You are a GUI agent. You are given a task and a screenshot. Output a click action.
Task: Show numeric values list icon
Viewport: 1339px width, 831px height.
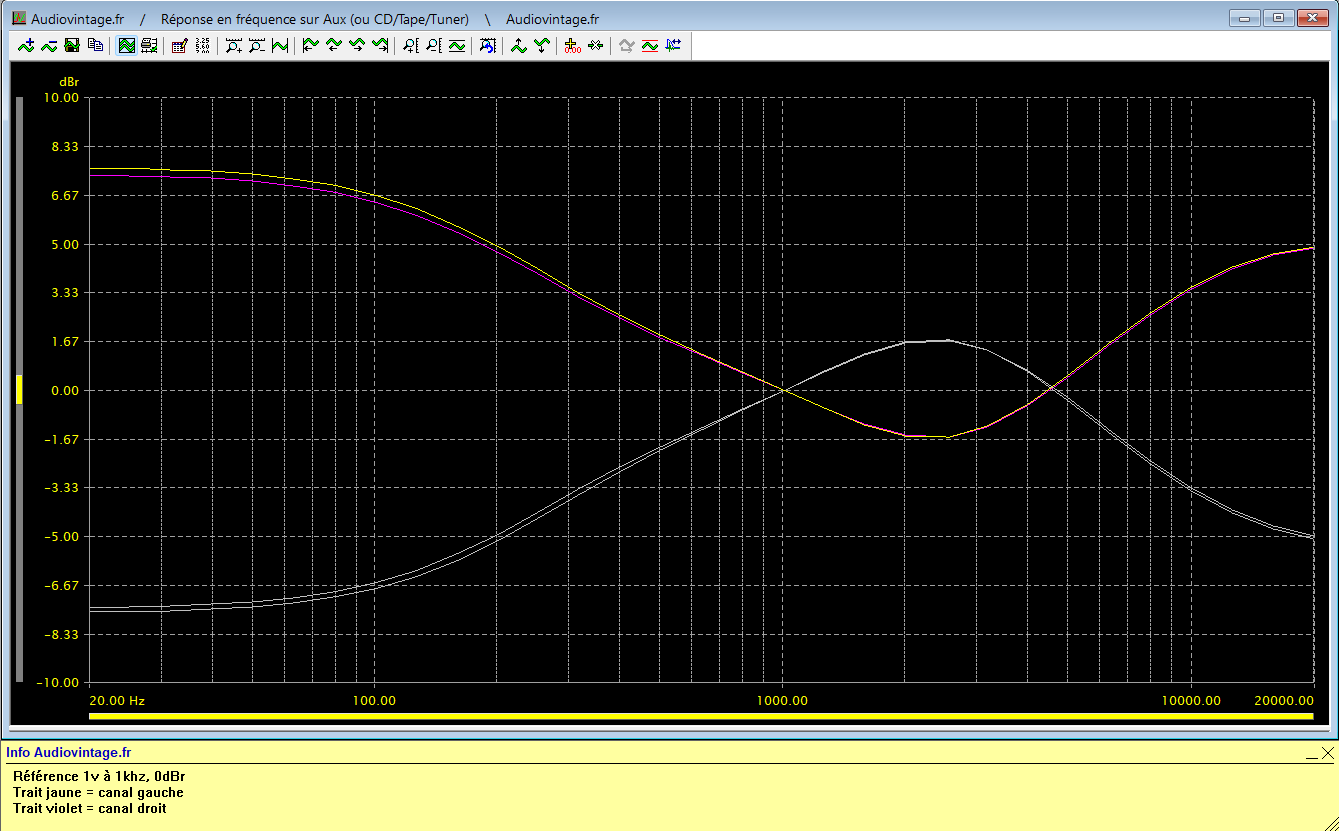click(202, 45)
